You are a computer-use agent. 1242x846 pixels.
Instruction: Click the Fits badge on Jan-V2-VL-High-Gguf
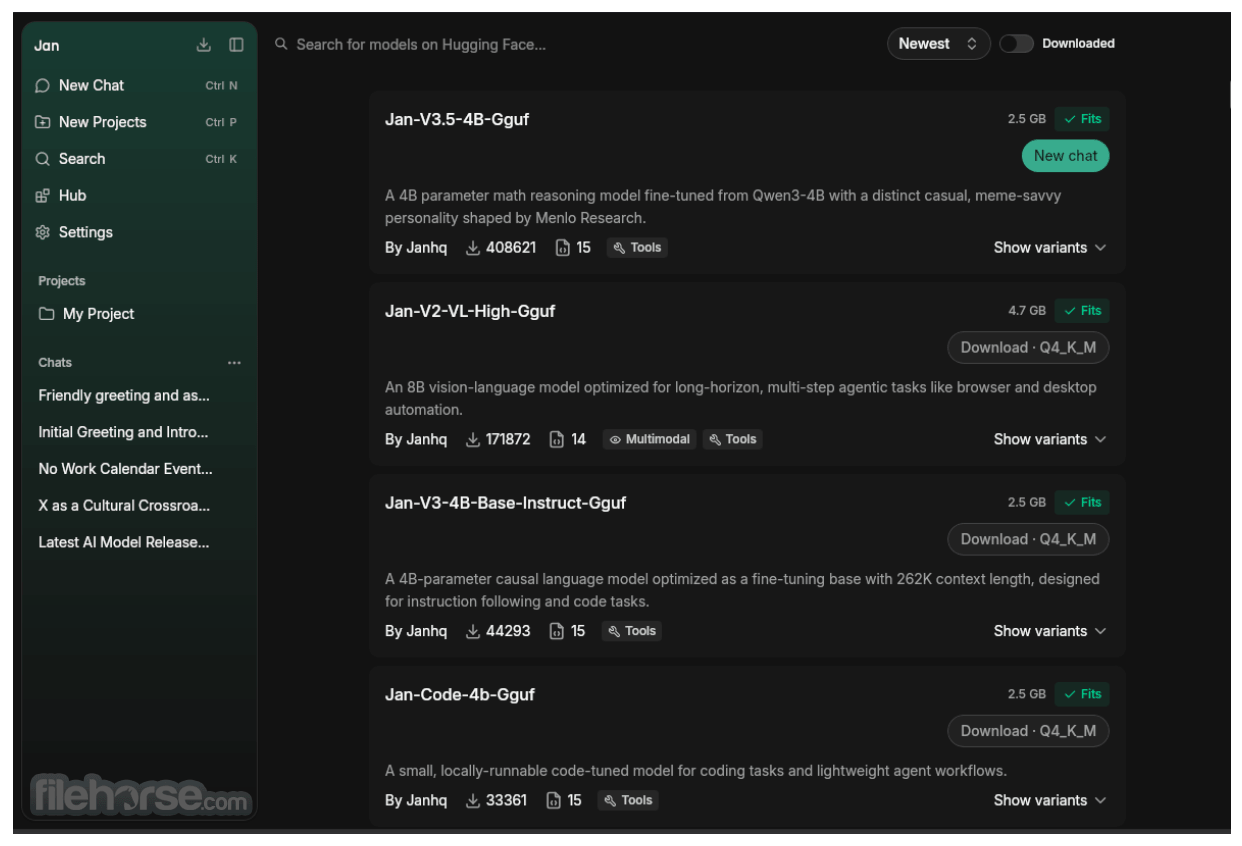click(1082, 311)
